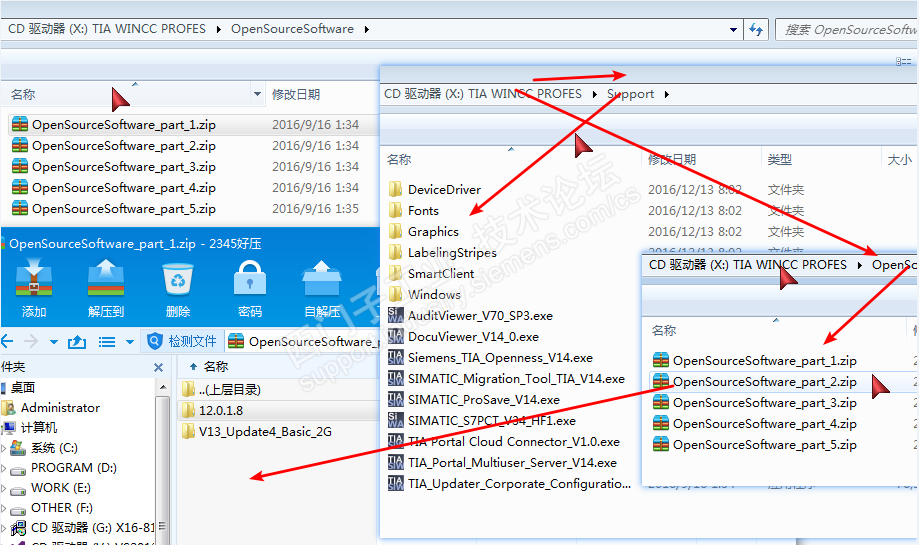Expand arrow after Support breadcrumb
This screenshot has width=919, height=545.
[667, 94]
